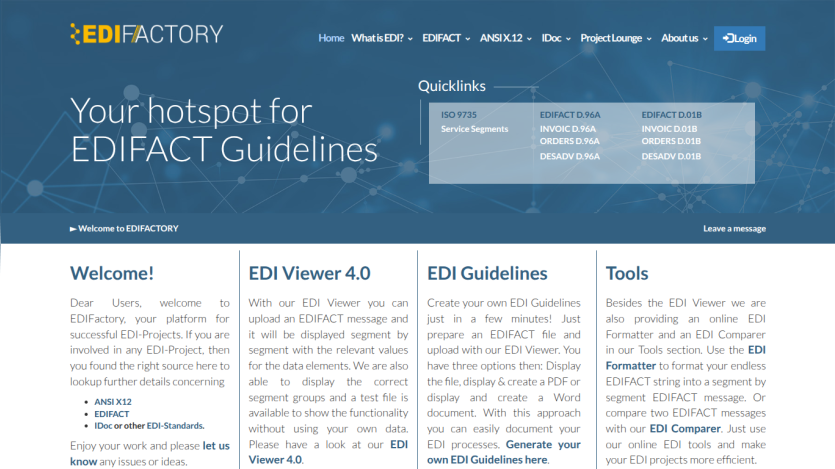Open the EDIFACT D.01B quicklink
Viewport: 835px width, 469px height.
pos(672,115)
